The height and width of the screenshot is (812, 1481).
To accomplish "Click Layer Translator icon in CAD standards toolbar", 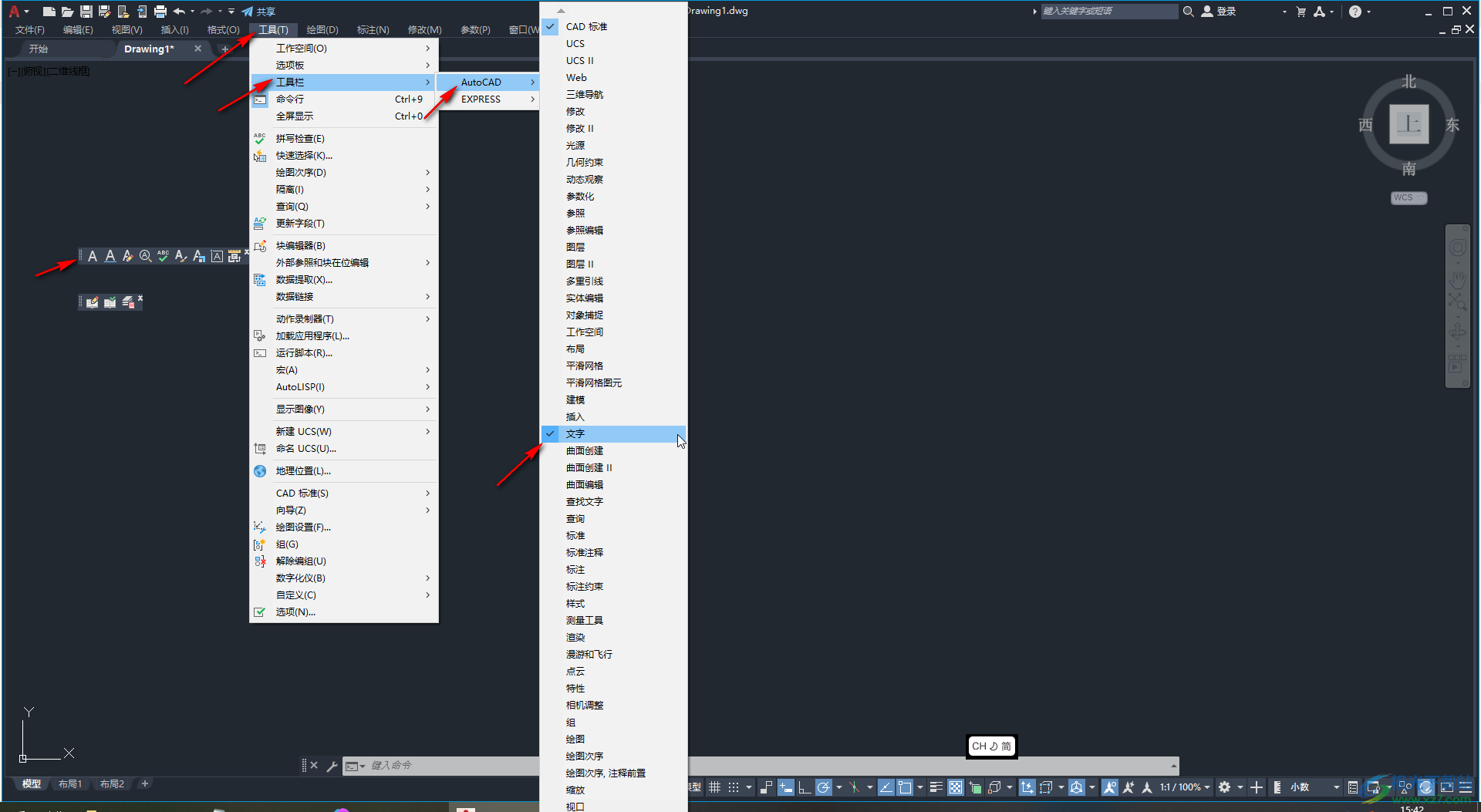I will [128, 302].
